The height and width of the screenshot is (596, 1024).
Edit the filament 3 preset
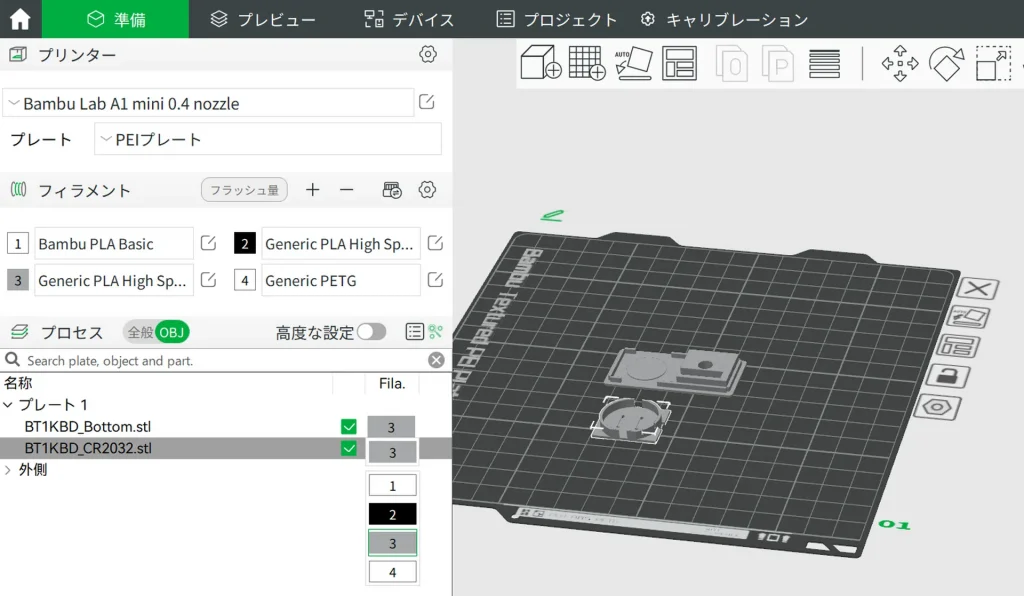click(208, 280)
